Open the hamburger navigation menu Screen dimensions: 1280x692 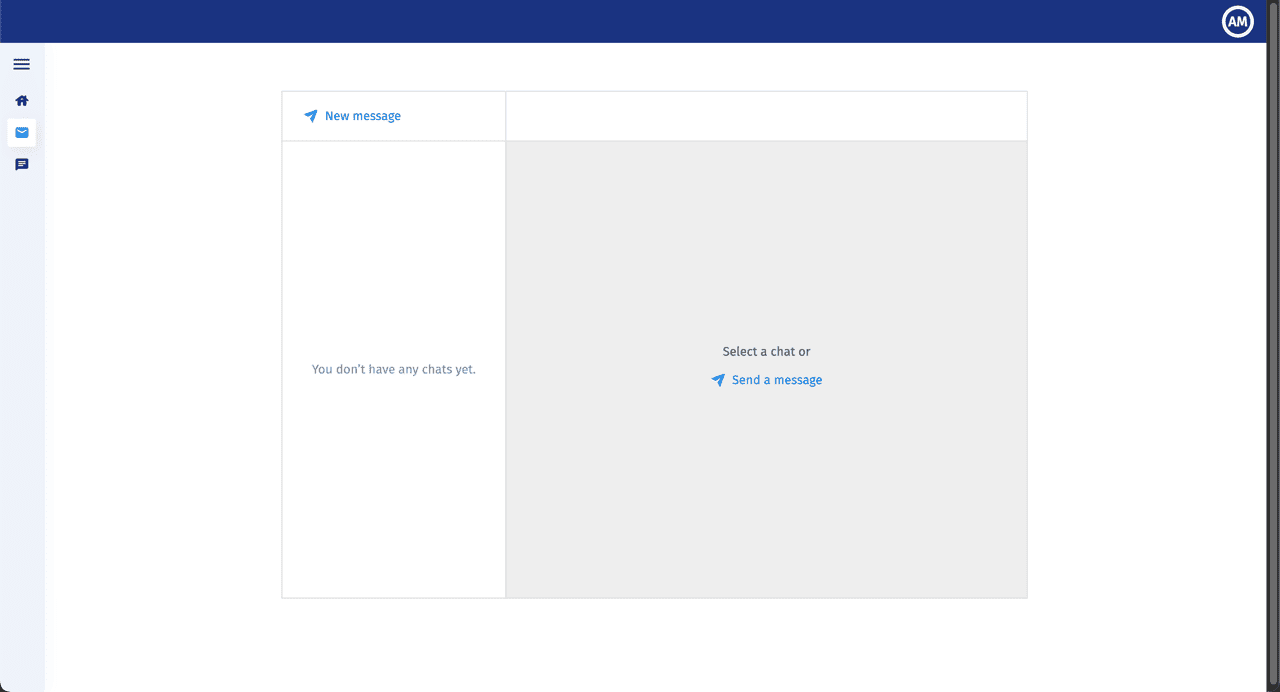click(21, 64)
